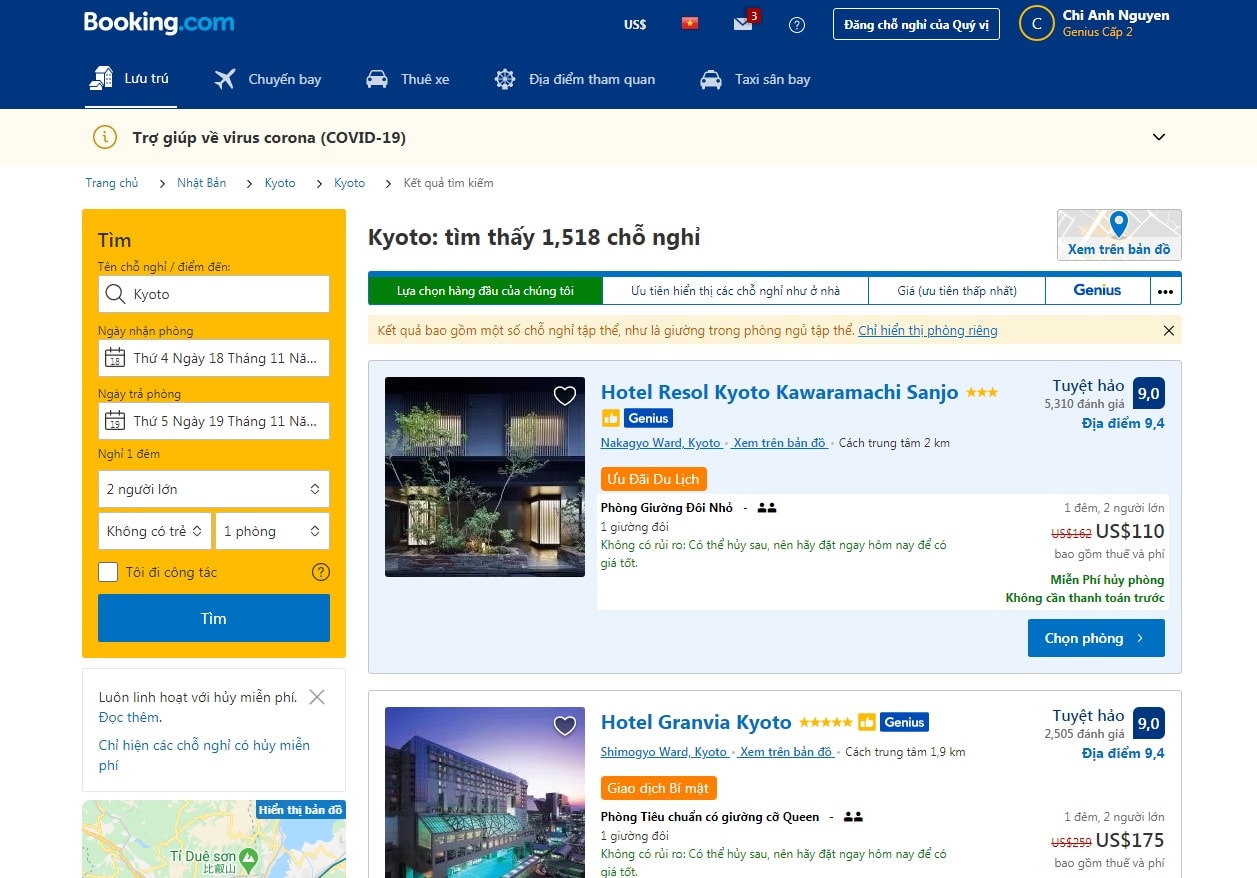Open Hotel Resol Kyoto Kawaramachi Sanjo photo
The image size is (1257, 878).
click(485, 477)
